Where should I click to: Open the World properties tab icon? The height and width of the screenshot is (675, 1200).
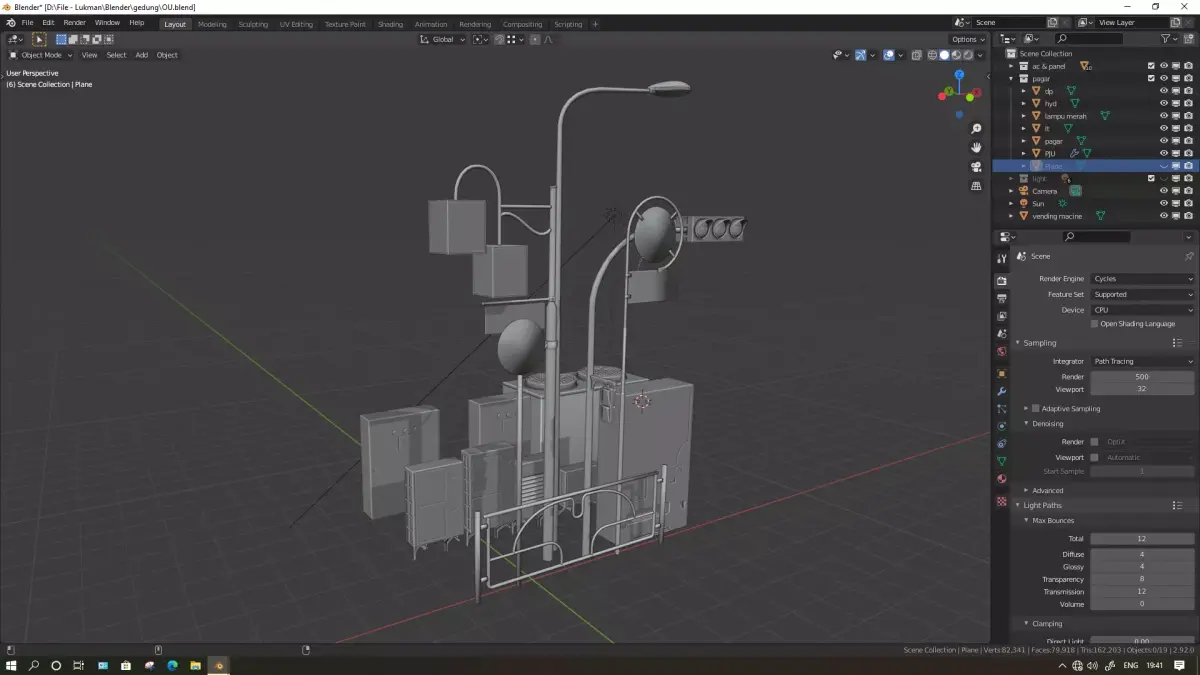coord(1002,352)
